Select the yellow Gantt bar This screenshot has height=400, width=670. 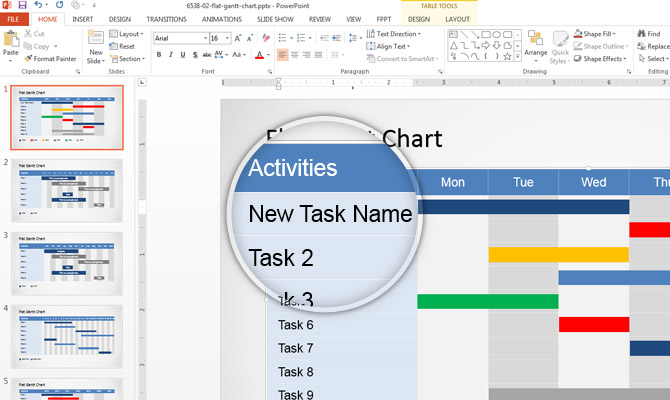[558, 254]
